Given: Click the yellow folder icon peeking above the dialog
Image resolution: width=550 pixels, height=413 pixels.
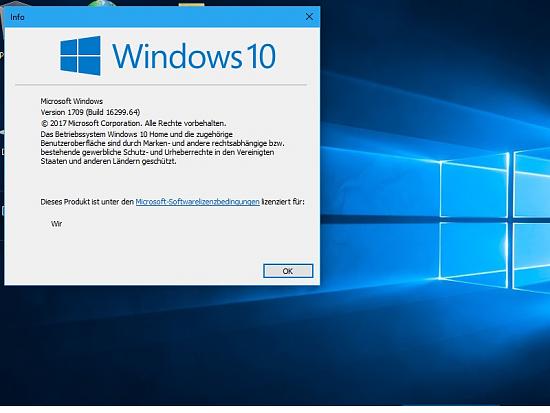Looking at the screenshot, I should click(x=191, y=4).
